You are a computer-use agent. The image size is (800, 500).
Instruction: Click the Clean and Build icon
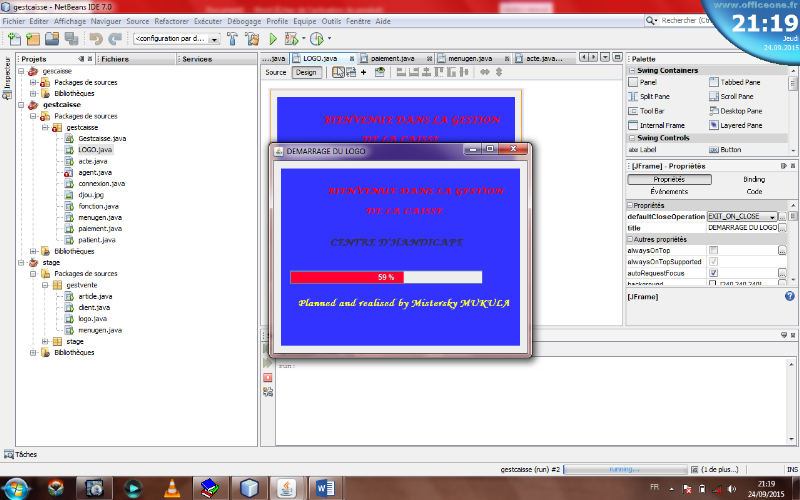[x=252, y=39]
